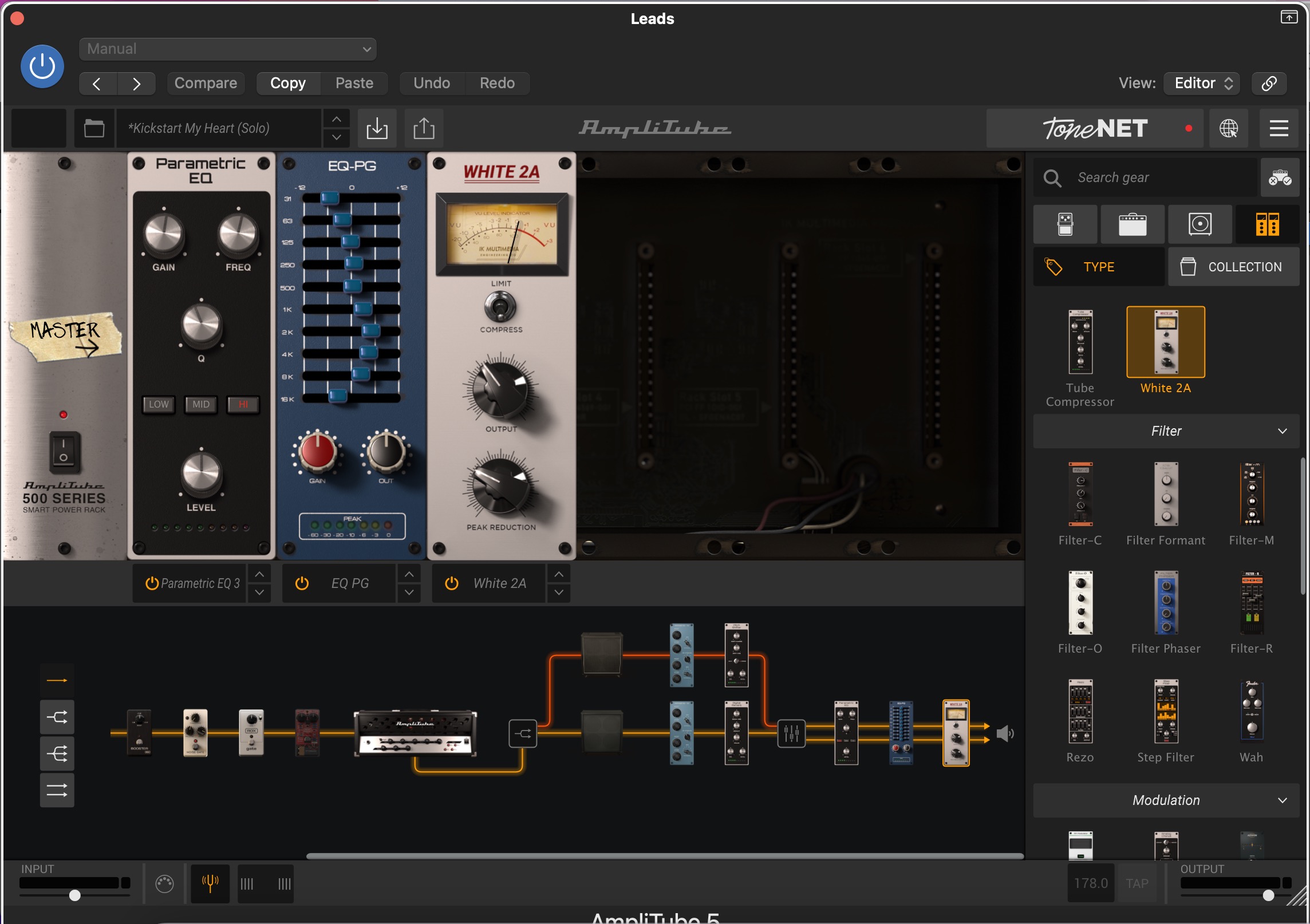The width and height of the screenshot is (1310, 924).
Task: Toggle Parametric EQ 3 slot power
Action: (x=152, y=583)
